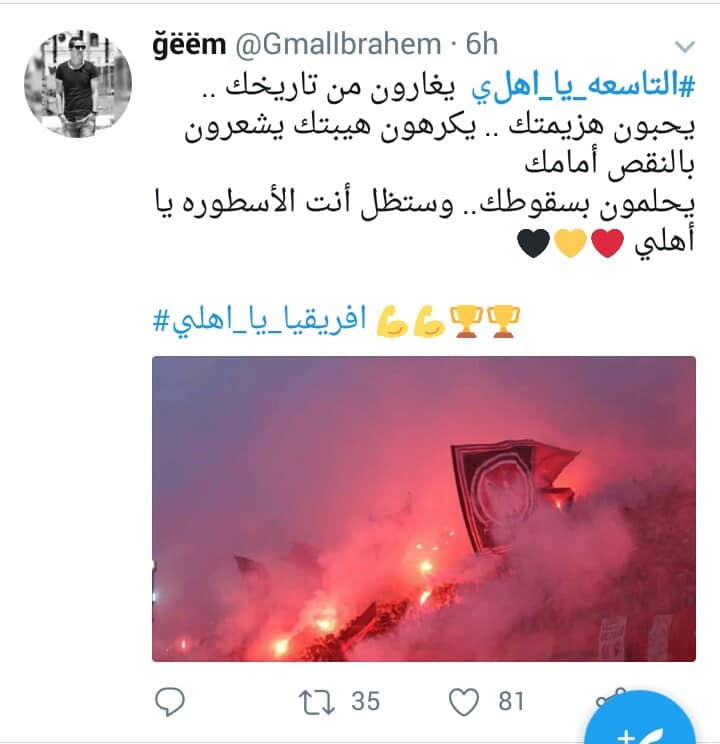Open the @GmalIbrahem handle link
The height and width of the screenshot is (744, 720).
point(338,45)
